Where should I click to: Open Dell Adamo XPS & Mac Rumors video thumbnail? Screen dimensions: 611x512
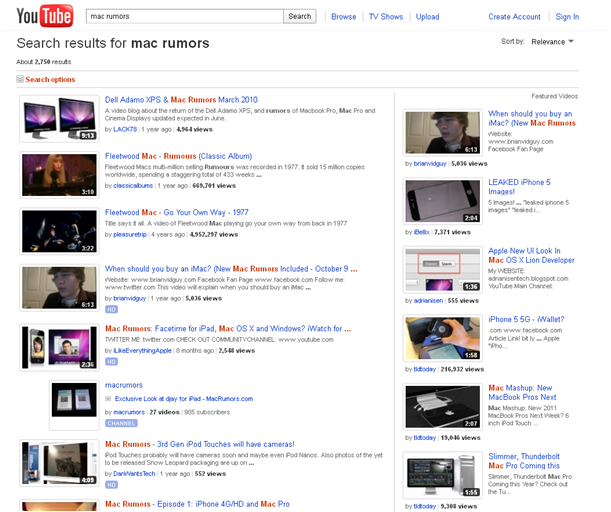[x=59, y=118]
